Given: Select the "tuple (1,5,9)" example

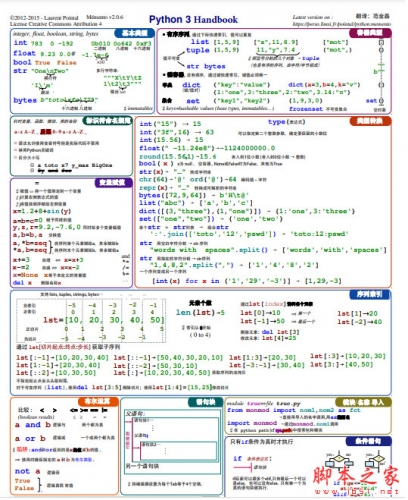Looking at the screenshot, I should click(213, 50).
